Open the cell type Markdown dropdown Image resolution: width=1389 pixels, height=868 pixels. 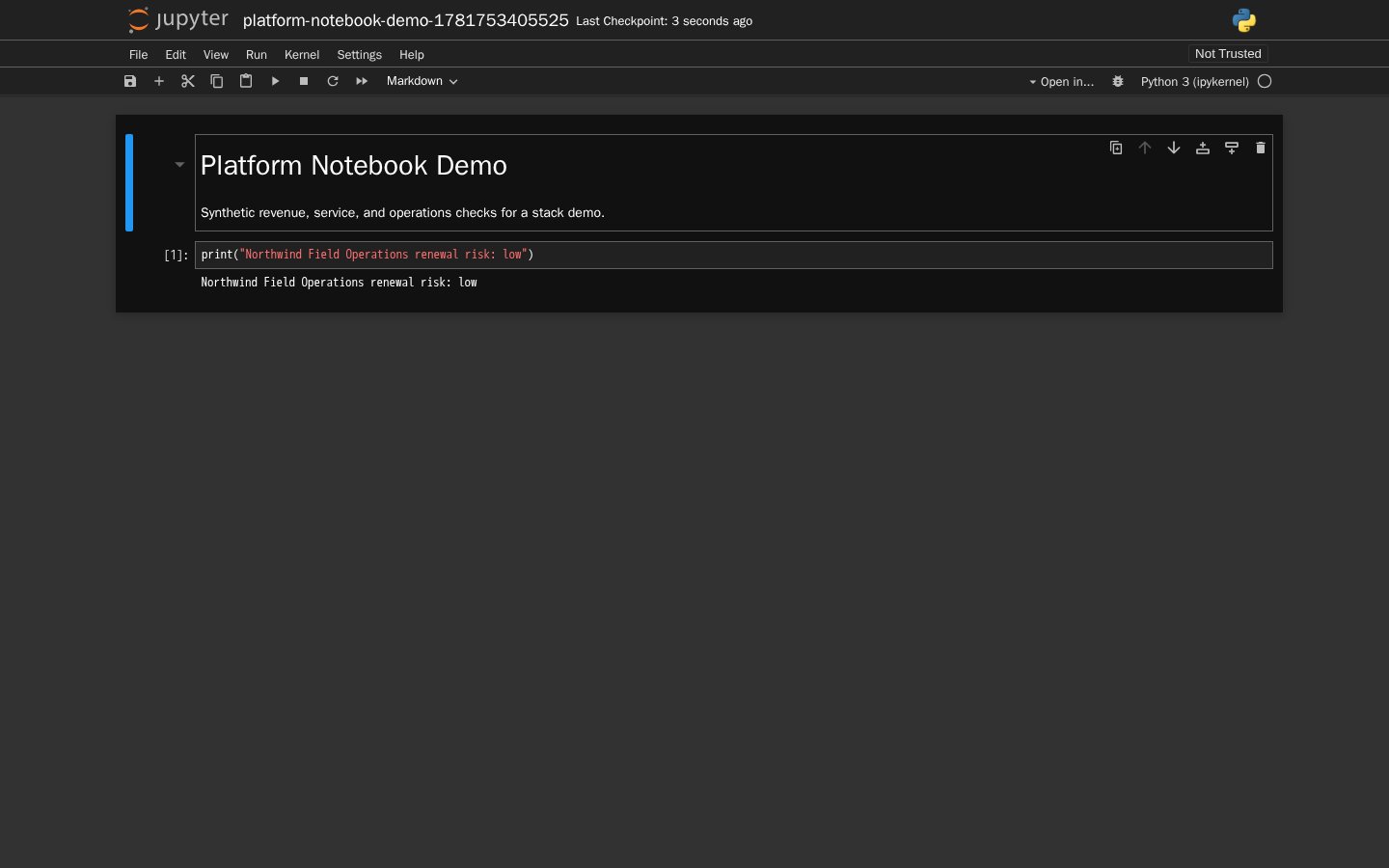tap(422, 81)
